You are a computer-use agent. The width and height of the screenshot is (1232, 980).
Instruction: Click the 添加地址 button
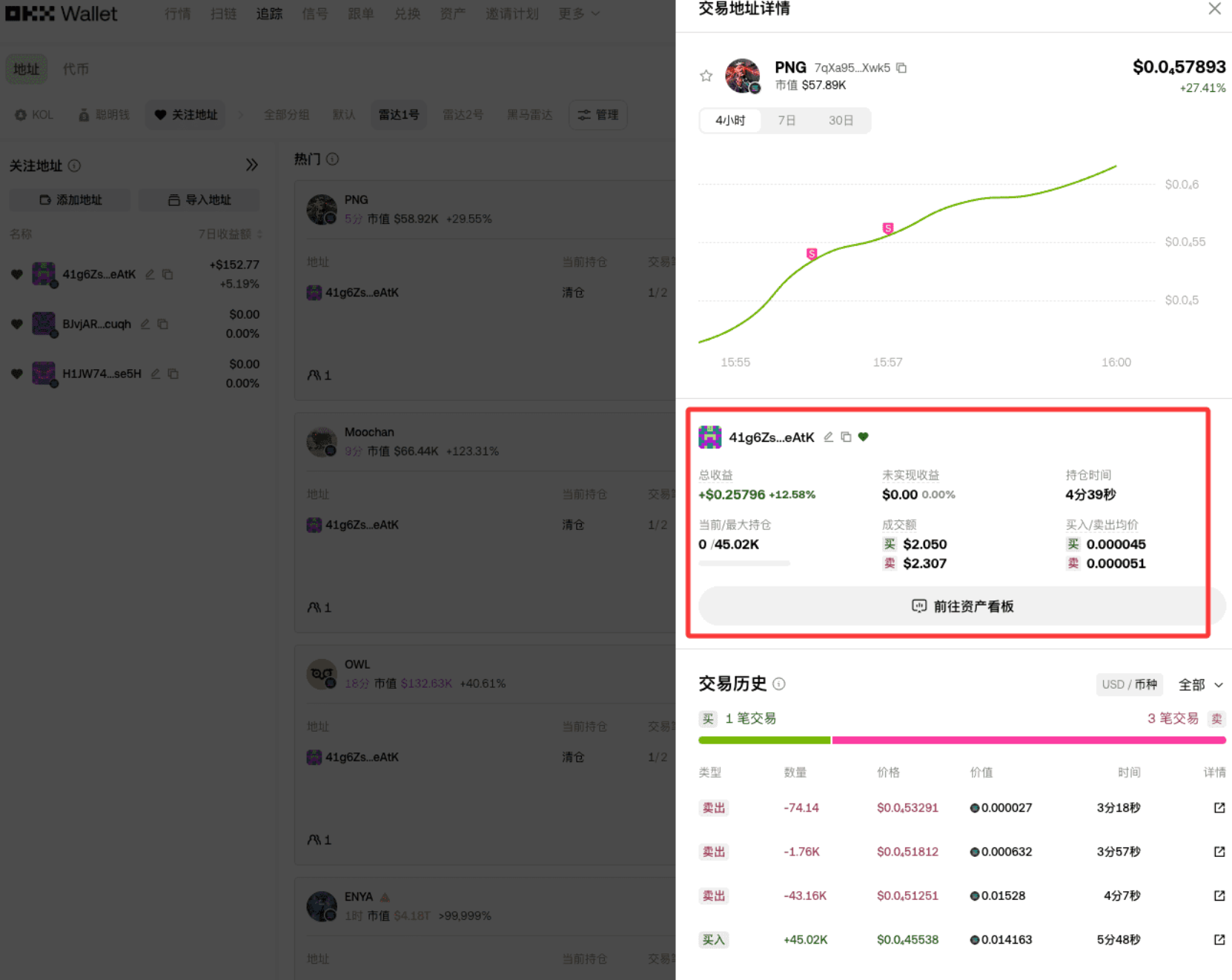pyautogui.click(x=70, y=199)
